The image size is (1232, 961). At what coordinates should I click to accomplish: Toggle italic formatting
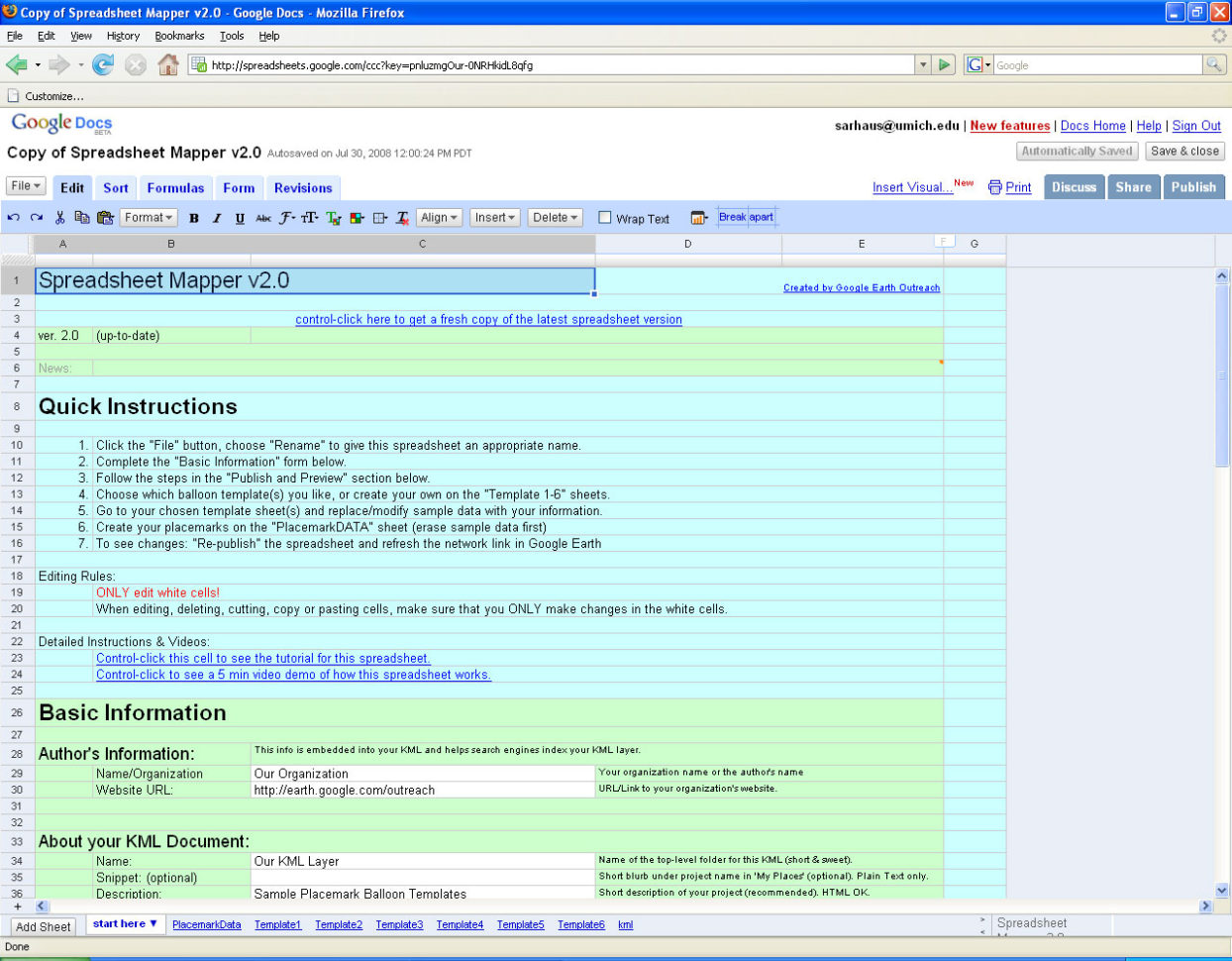point(216,218)
